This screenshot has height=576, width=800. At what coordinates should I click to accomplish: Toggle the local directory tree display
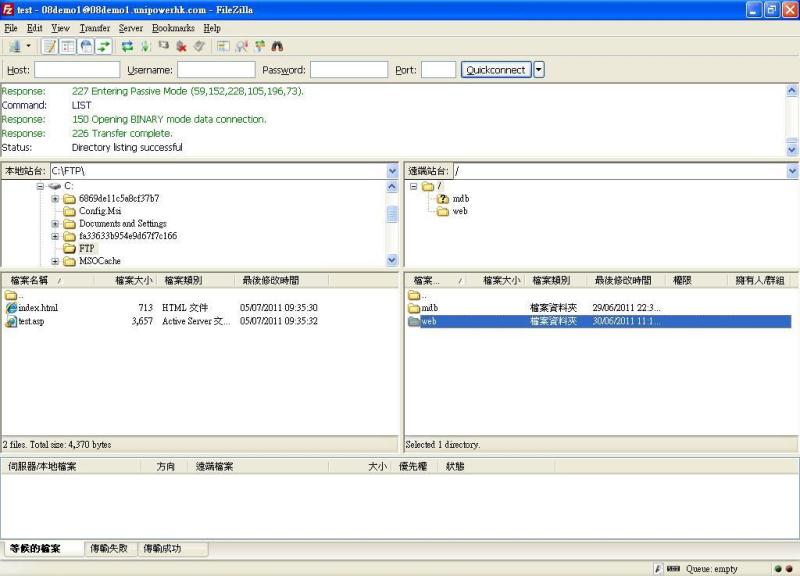click(68, 47)
